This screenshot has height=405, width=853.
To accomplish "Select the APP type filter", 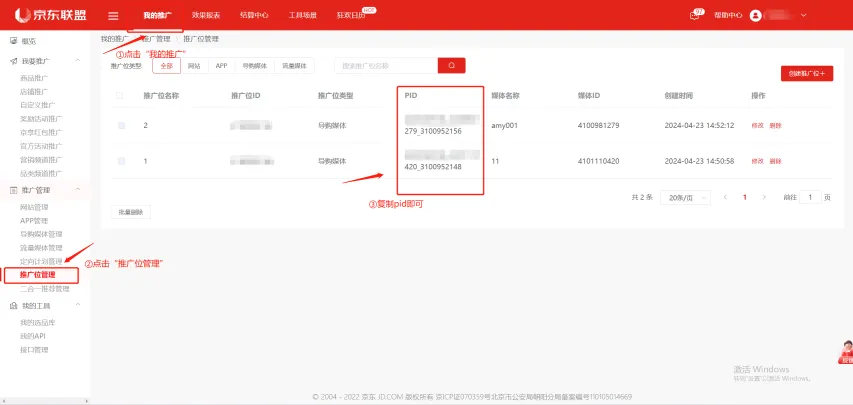I will pyautogui.click(x=221, y=66).
